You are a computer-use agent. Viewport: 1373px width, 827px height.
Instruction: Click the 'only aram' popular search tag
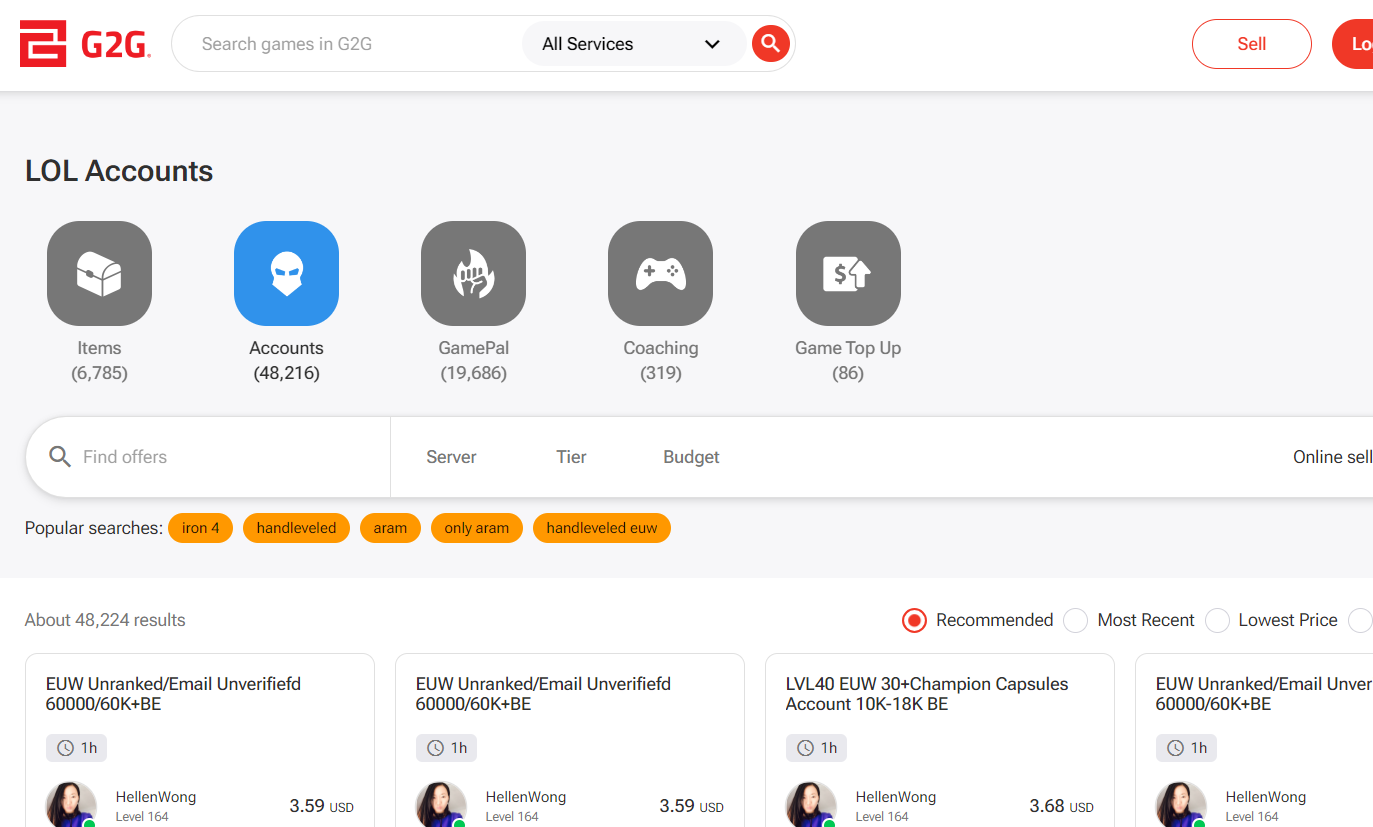(x=476, y=528)
